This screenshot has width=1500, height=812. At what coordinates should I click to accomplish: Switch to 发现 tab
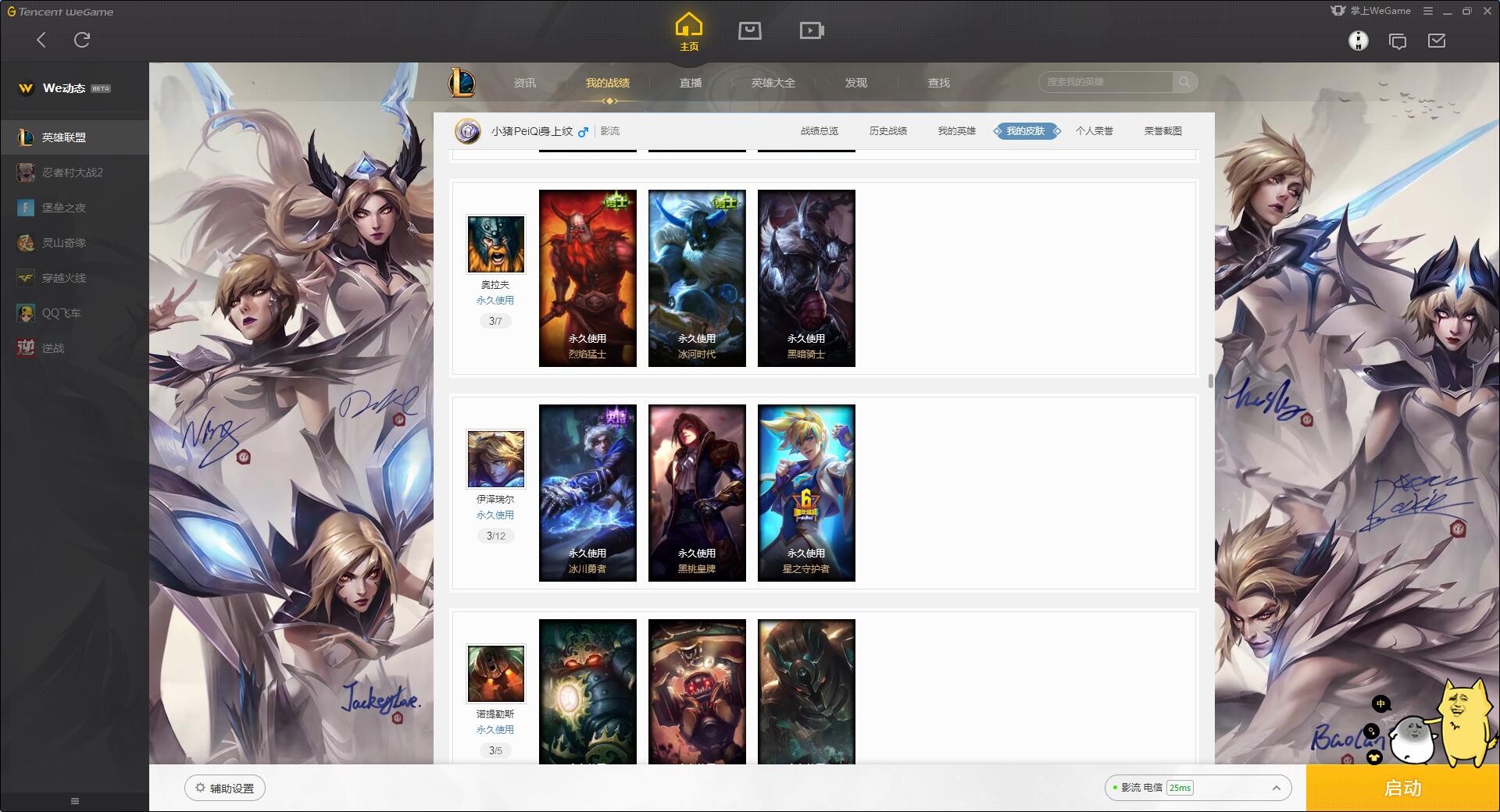856,83
